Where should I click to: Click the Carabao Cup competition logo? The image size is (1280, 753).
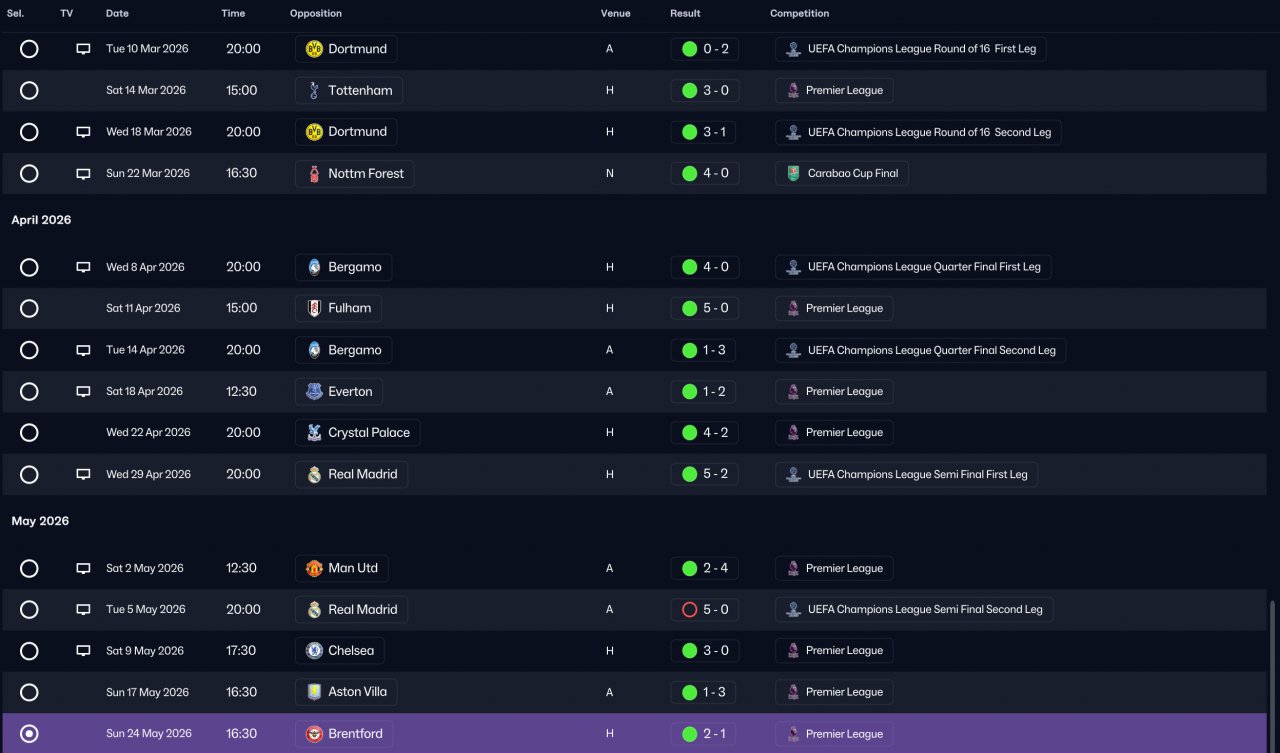[x=793, y=173]
